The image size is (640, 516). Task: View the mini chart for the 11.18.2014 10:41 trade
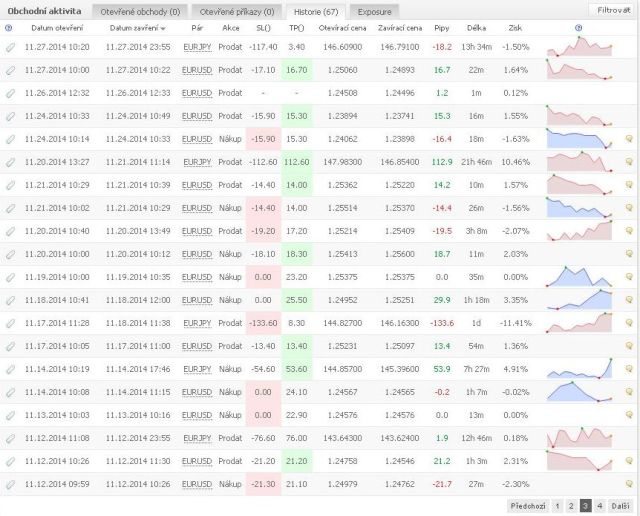580,299
